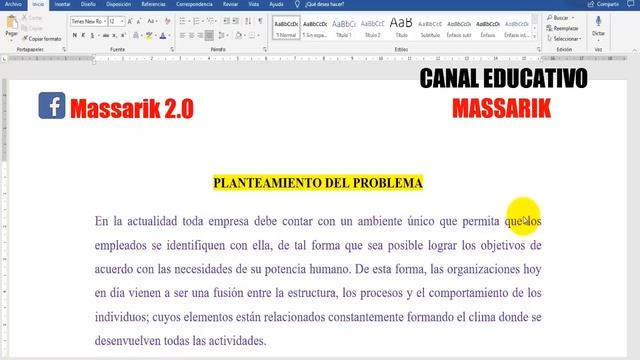Viewport: 640px width, 360px height.
Task: Toggle text highlight color
Action: (x=149, y=36)
